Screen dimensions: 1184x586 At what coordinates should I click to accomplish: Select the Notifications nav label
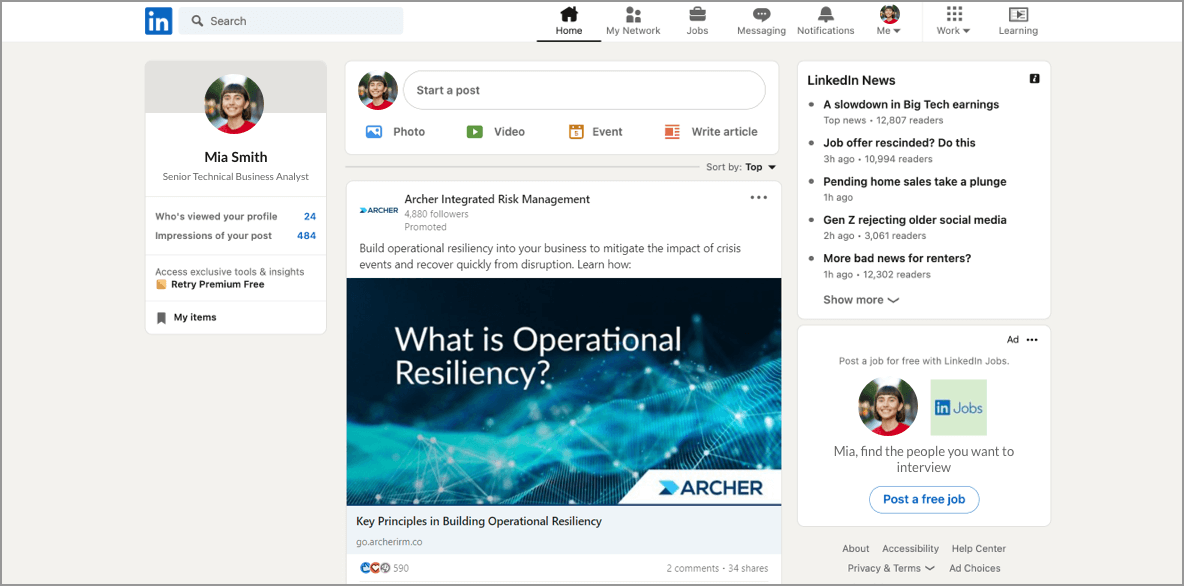click(825, 31)
